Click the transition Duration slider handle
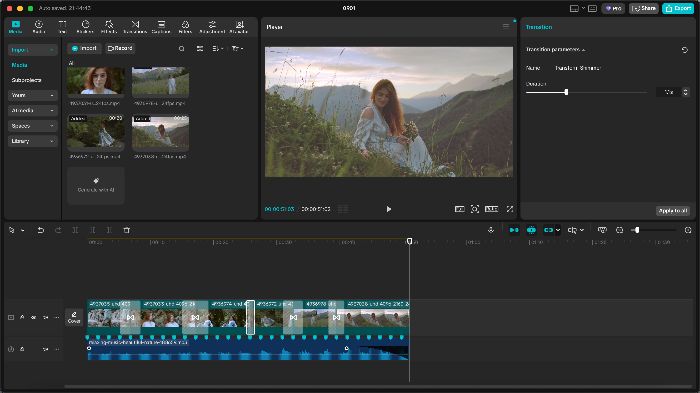The image size is (700, 393). pyautogui.click(x=566, y=92)
